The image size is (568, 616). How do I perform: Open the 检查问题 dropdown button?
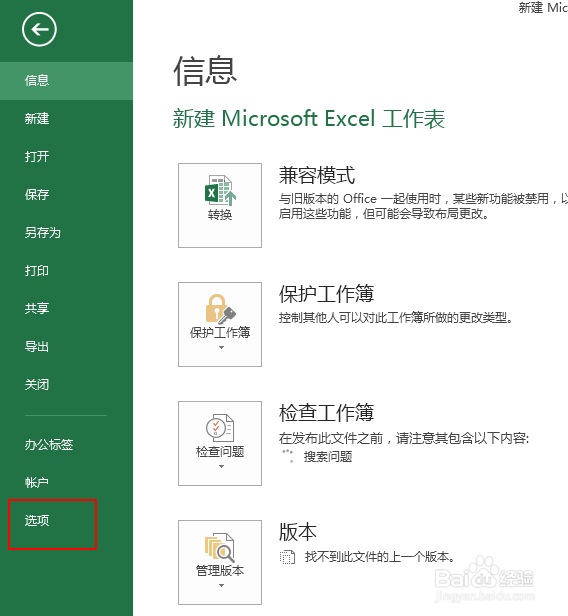click(x=220, y=444)
